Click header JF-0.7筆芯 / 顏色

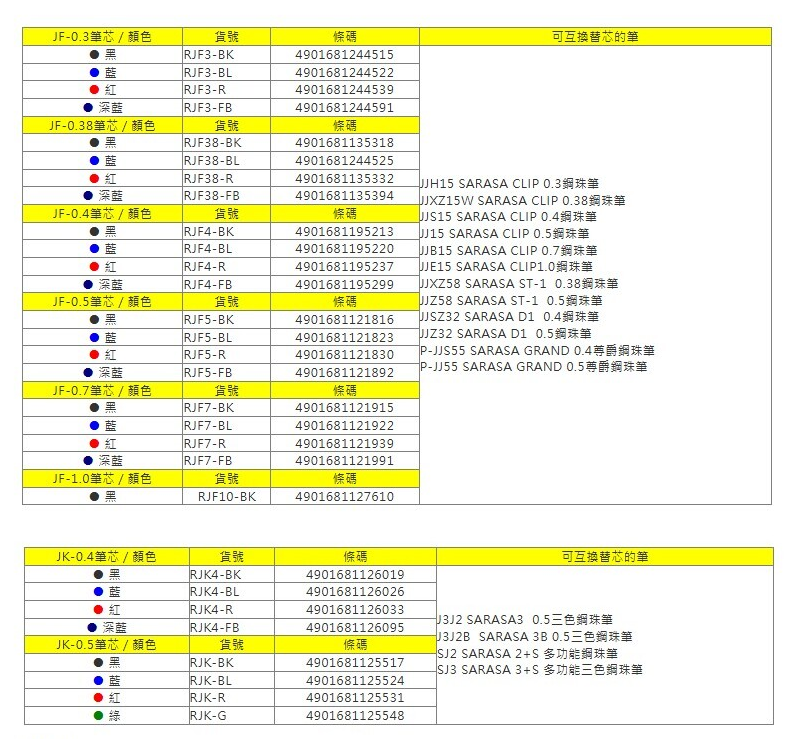click(x=102, y=391)
